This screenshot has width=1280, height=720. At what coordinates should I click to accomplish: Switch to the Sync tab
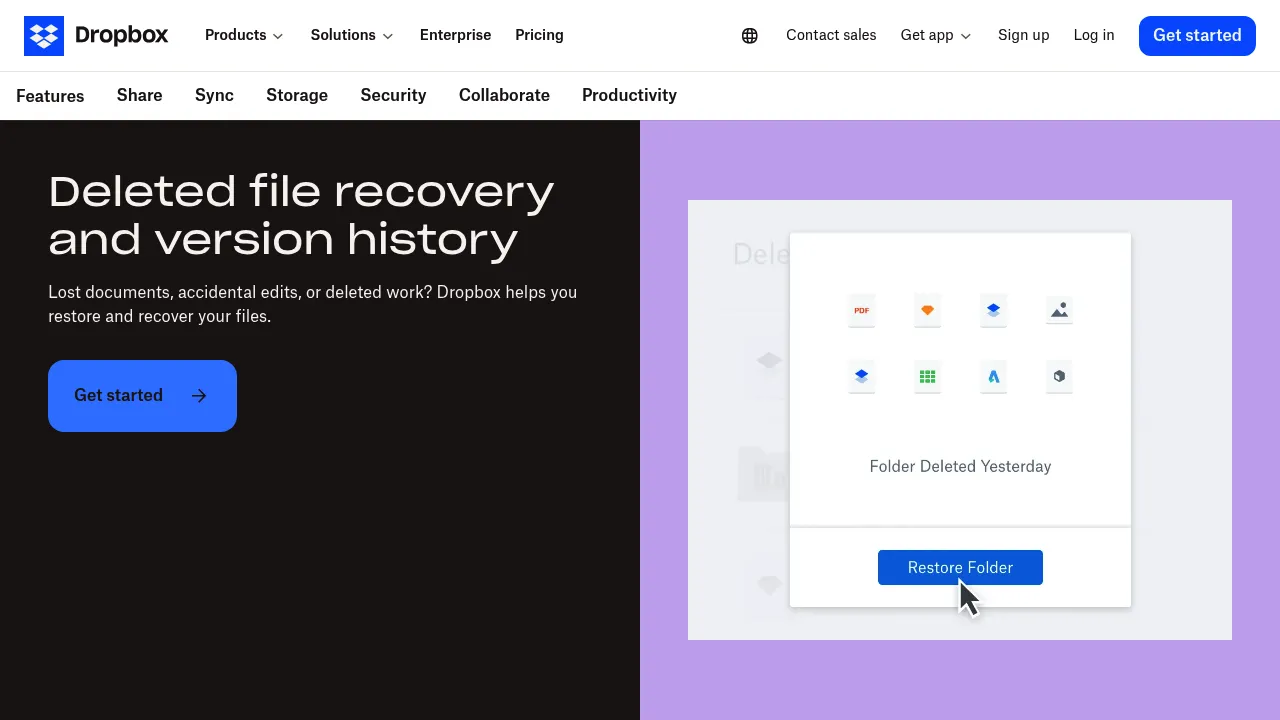point(214,95)
